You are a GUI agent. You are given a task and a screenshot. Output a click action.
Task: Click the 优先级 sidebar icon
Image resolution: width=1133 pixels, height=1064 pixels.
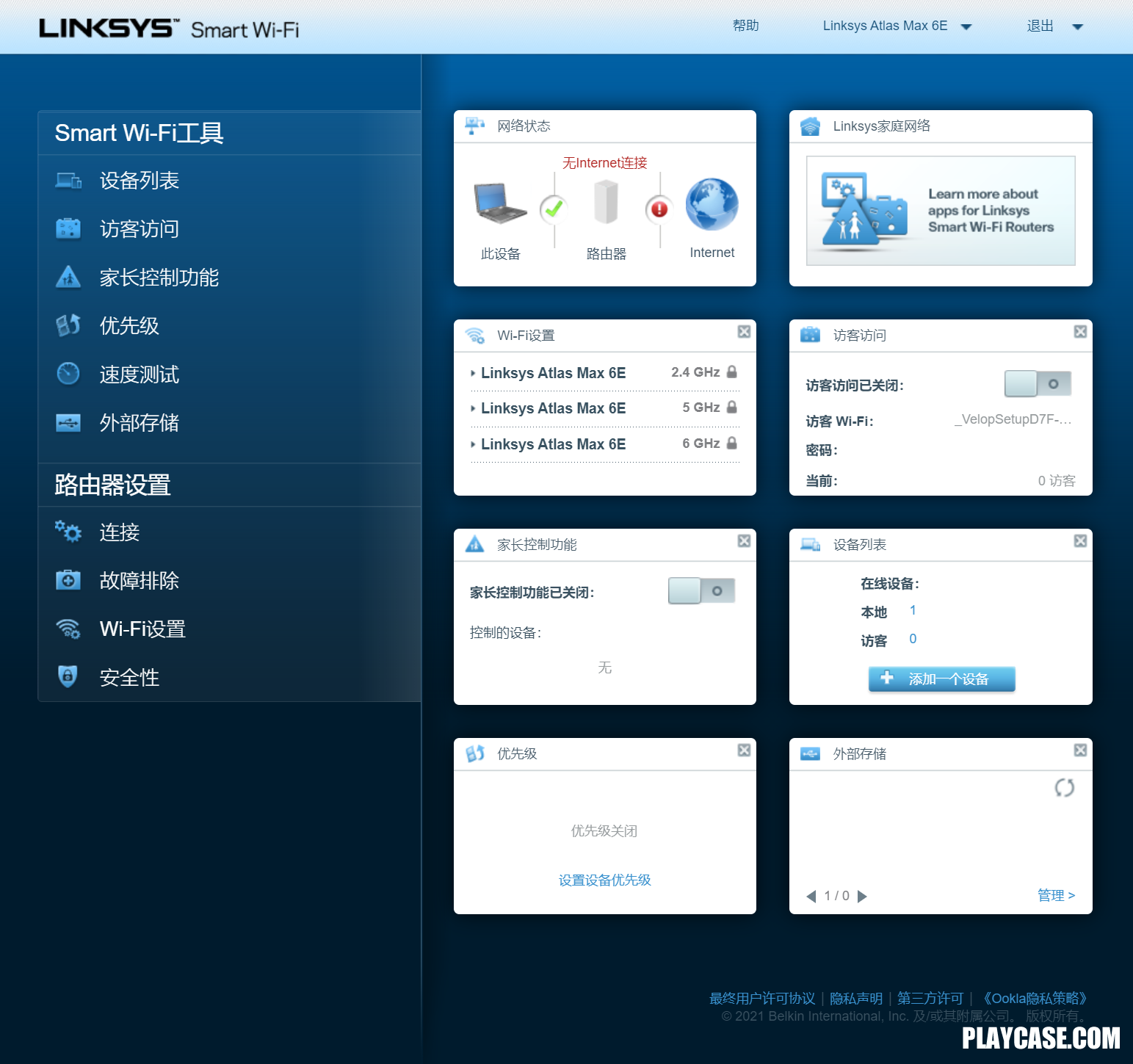[68, 325]
